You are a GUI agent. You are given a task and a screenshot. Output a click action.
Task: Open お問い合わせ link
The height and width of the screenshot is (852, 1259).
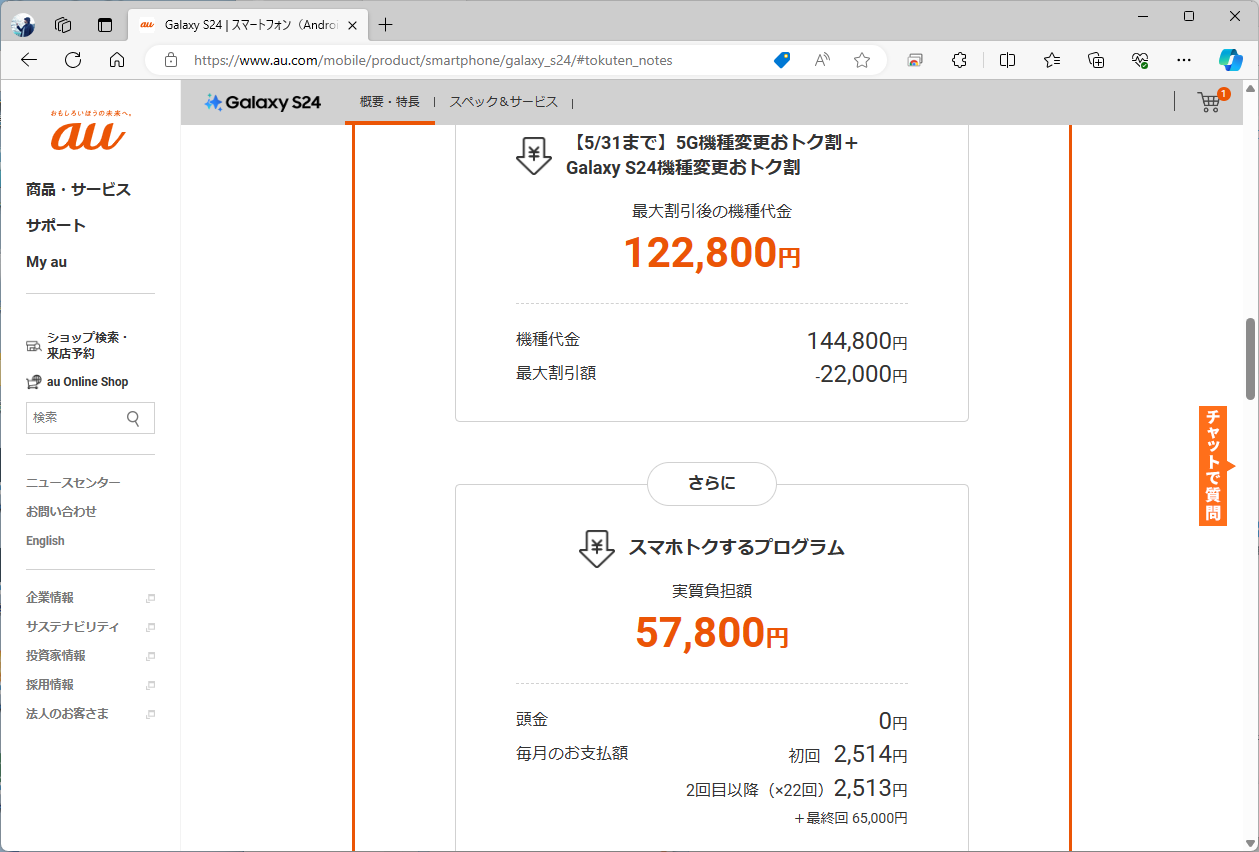[61, 512]
